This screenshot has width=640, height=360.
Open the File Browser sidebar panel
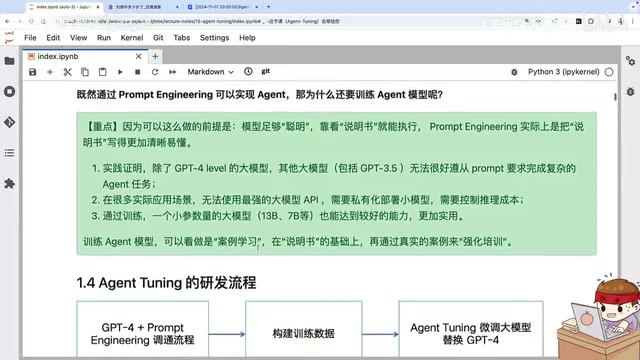tap(9, 61)
